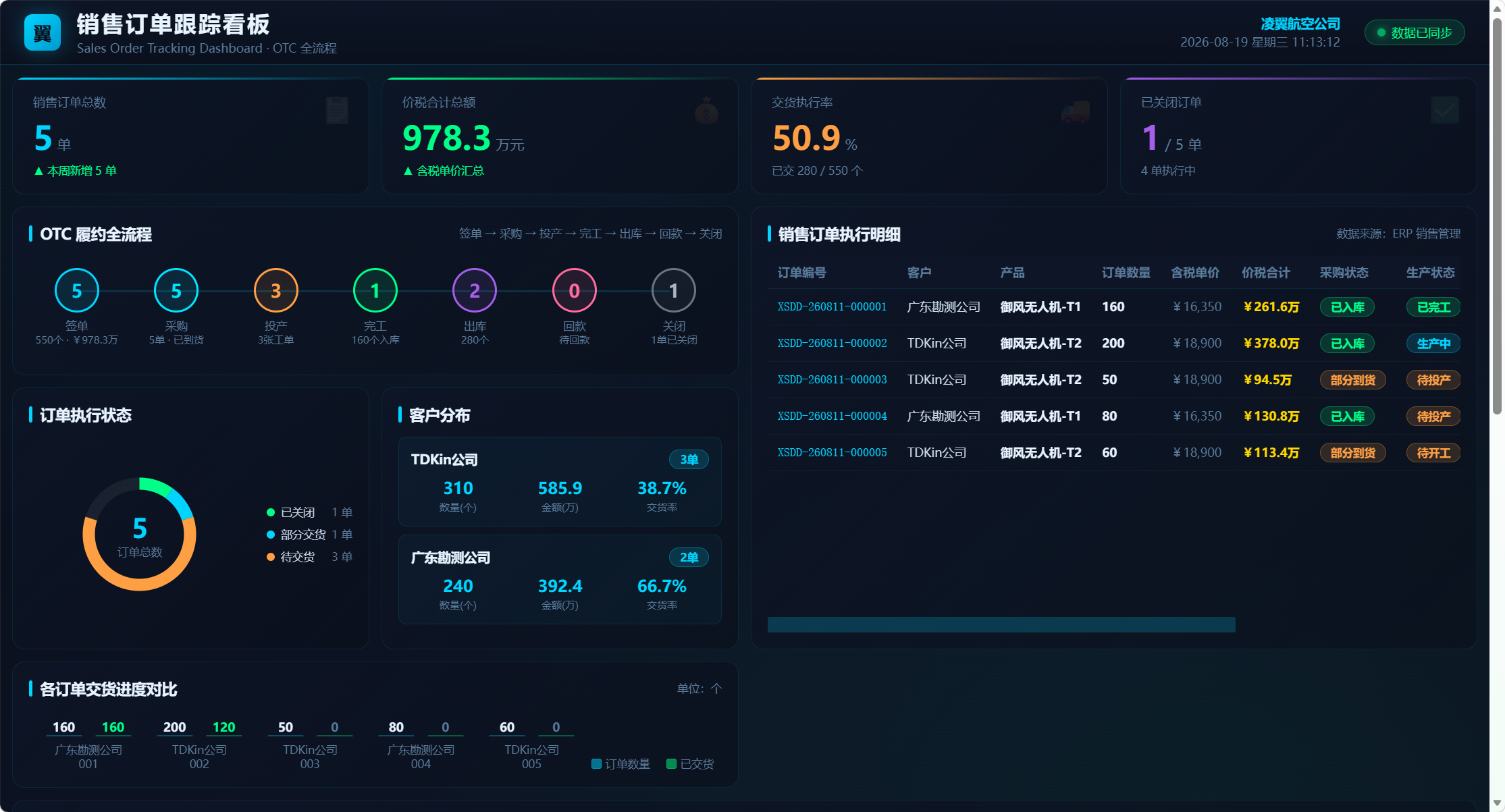1505x812 pixels.
Task: Click the 凌翼航空公司 company name
Action: (x=1300, y=24)
